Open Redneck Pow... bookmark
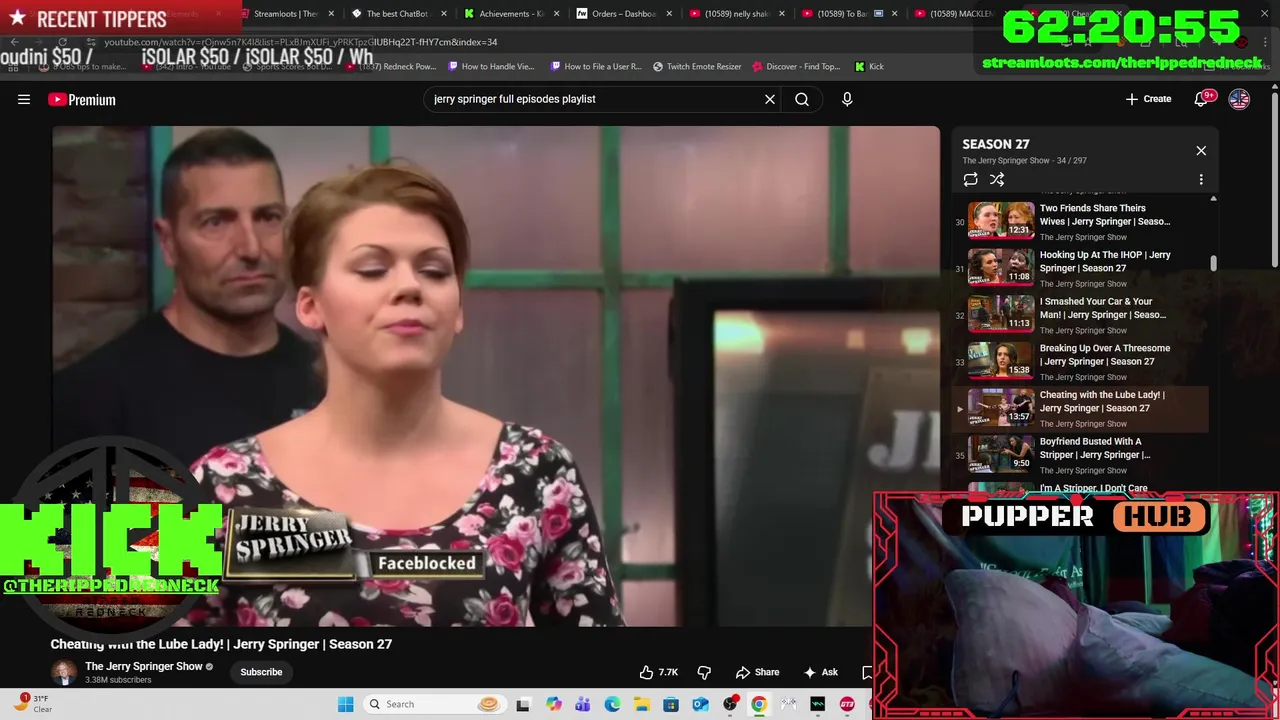 point(392,67)
